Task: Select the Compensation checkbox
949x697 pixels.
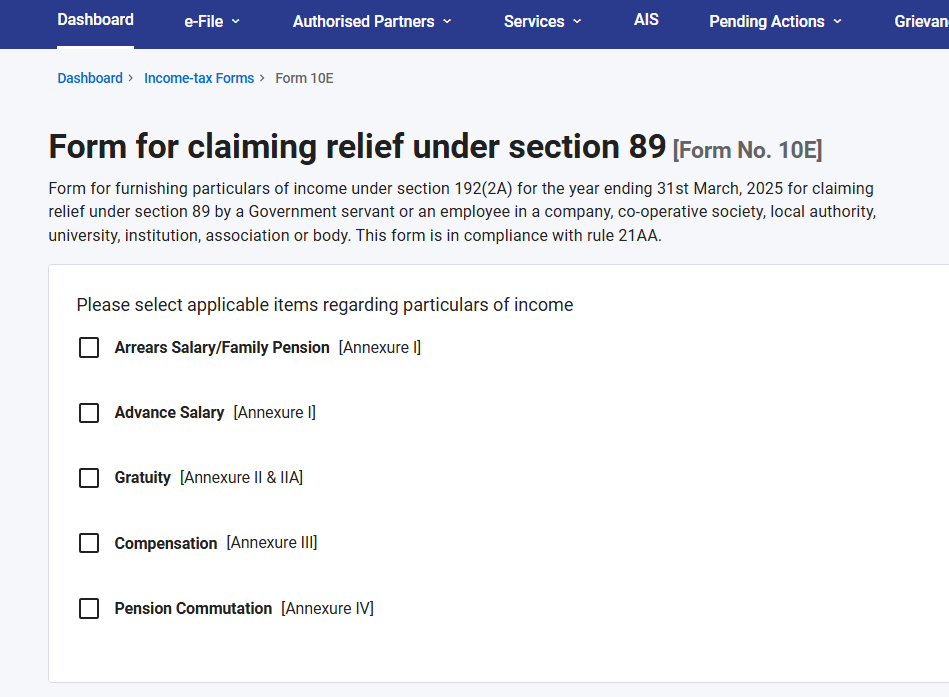Action: click(x=88, y=542)
